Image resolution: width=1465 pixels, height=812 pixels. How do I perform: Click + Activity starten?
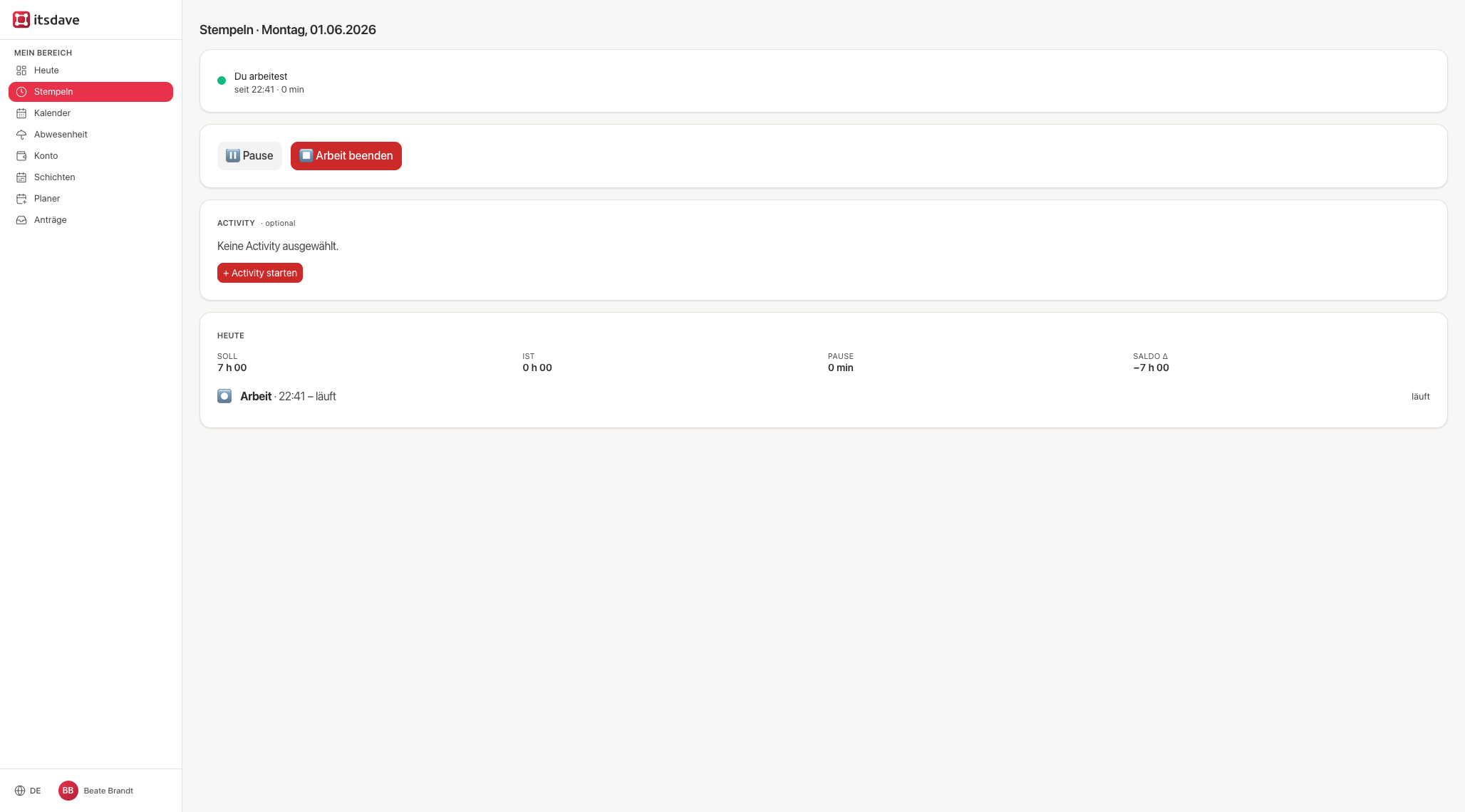coord(260,273)
